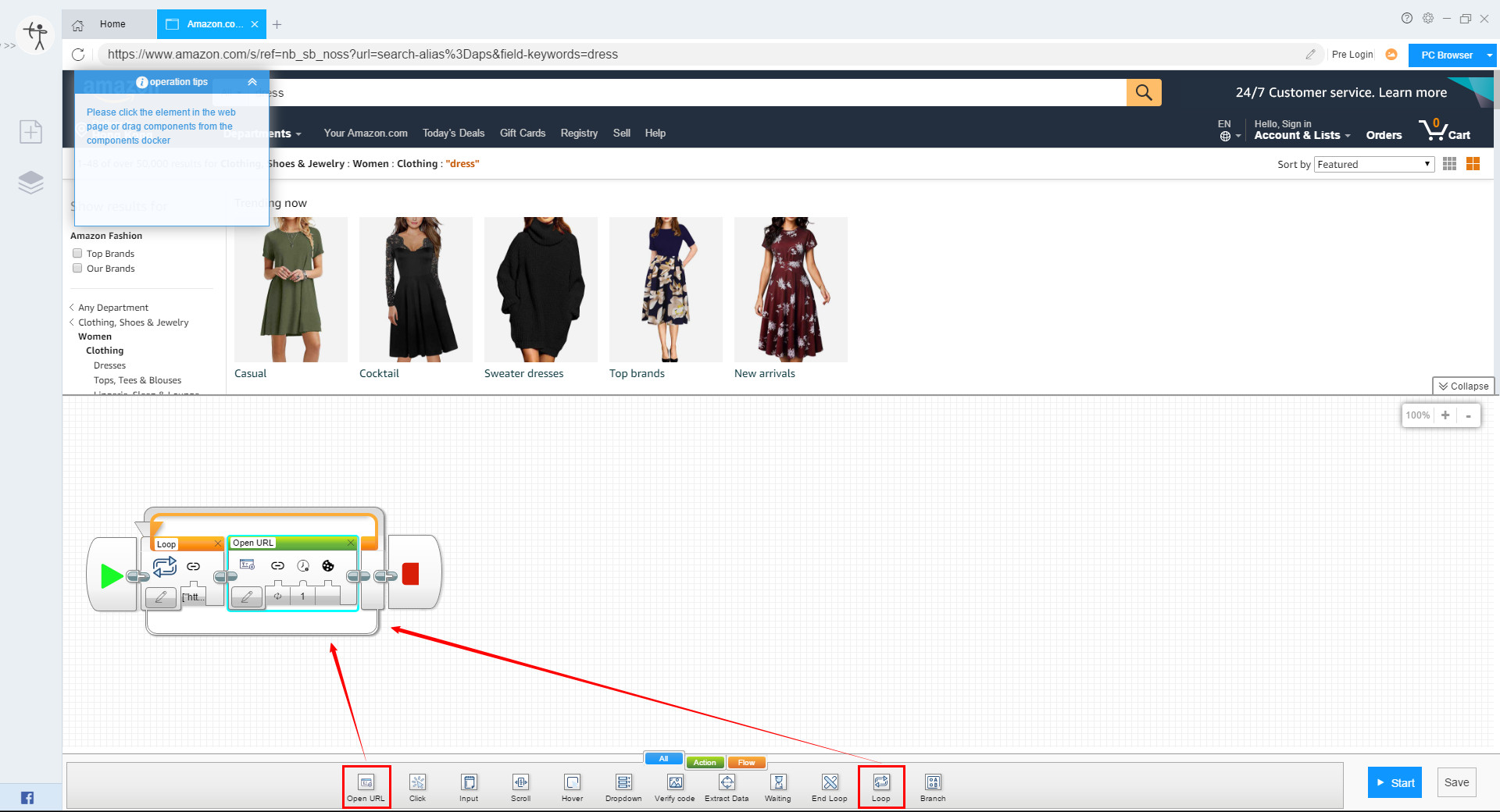The width and height of the screenshot is (1500, 812).
Task: Select the Dropdown component in the docker
Action: coord(623,786)
